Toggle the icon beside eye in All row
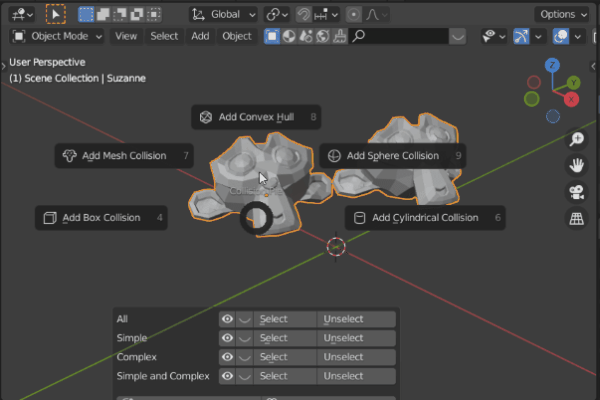 click(x=245, y=319)
